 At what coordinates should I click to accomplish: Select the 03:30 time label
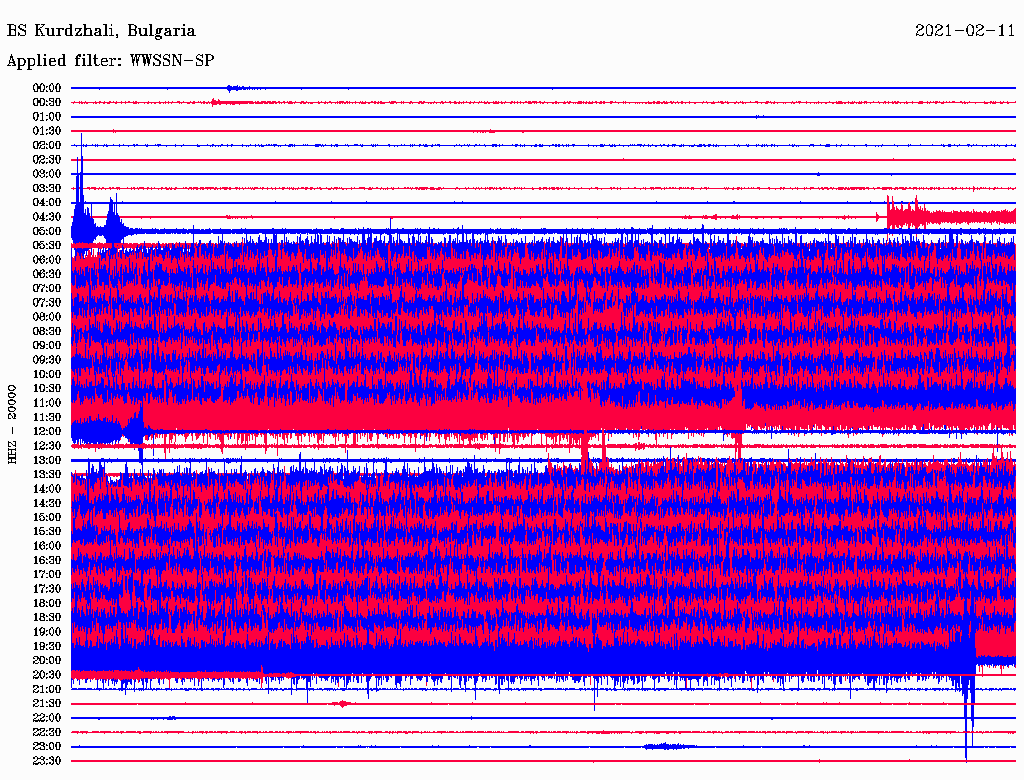(x=47, y=188)
